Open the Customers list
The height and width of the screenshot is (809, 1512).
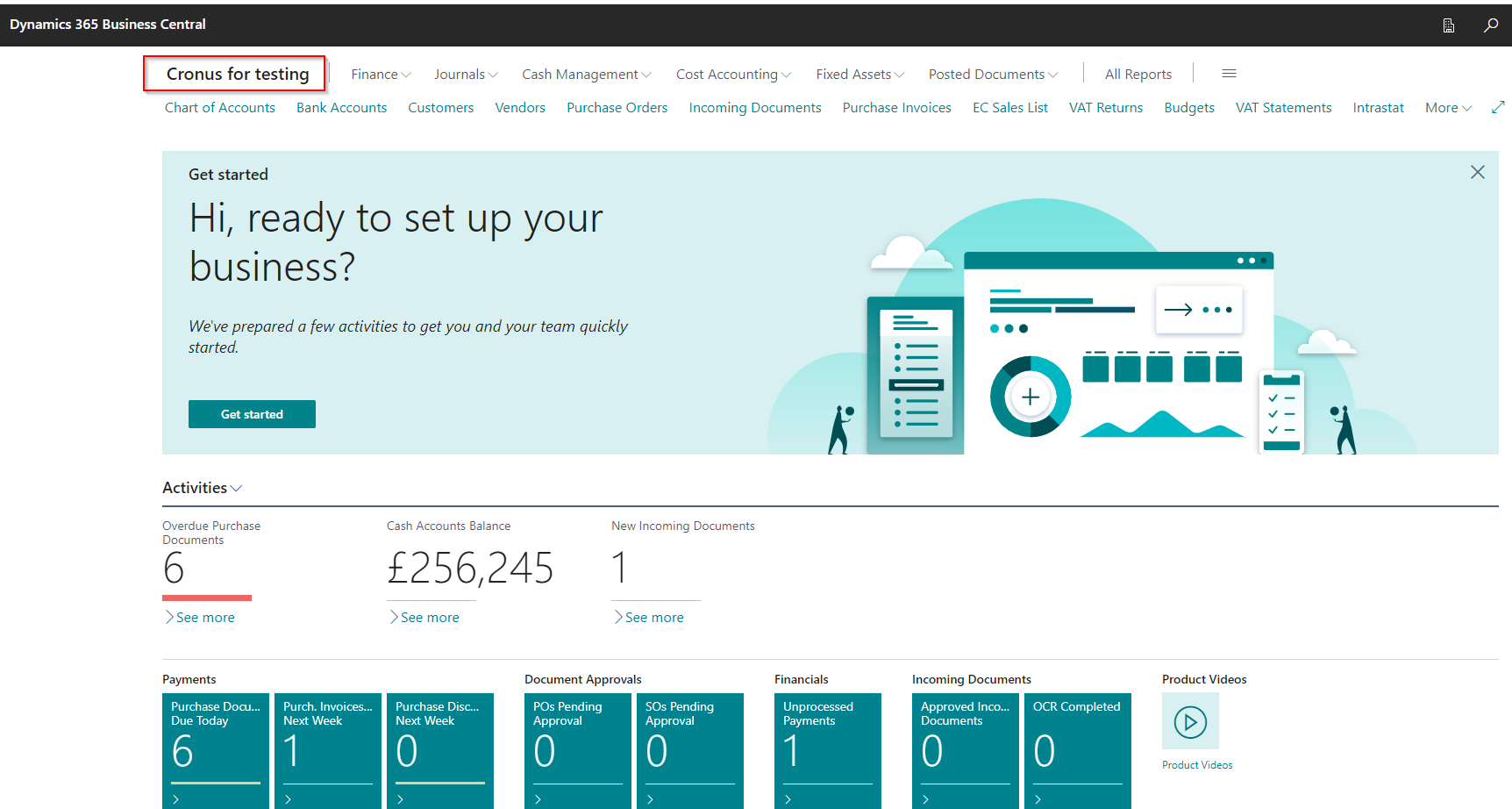440,108
